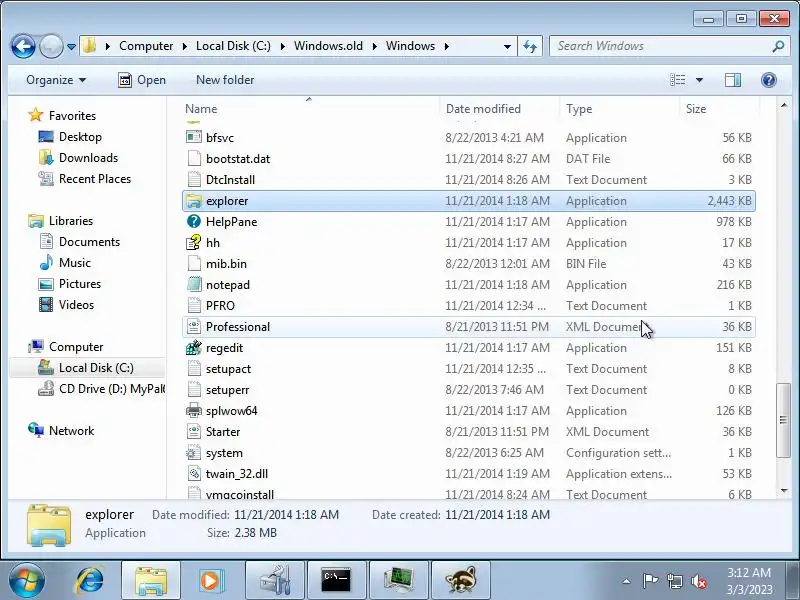Image resolution: width=800 pixels, height=600 pixels.
Task: Click the setuperr file name
Action: coord(228,390)
